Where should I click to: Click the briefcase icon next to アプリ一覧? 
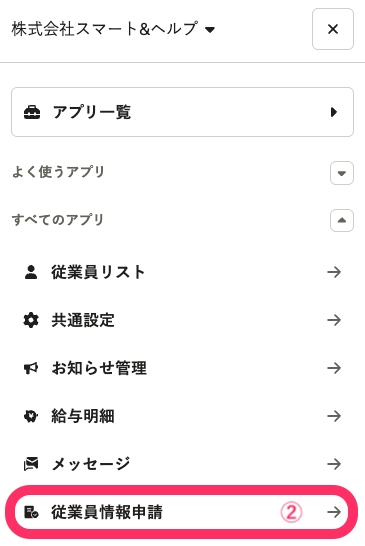32,112
